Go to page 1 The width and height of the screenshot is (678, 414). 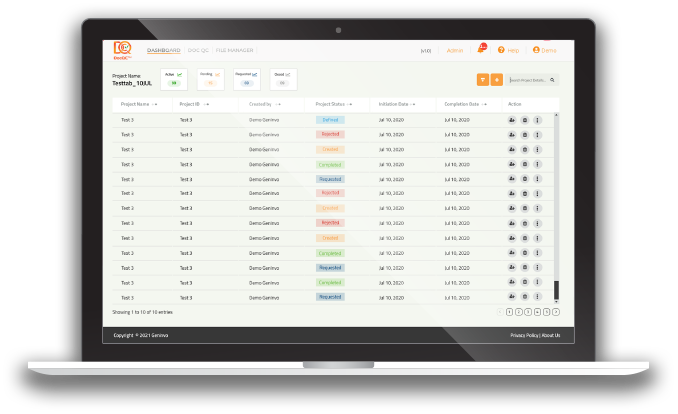point(509,312)
